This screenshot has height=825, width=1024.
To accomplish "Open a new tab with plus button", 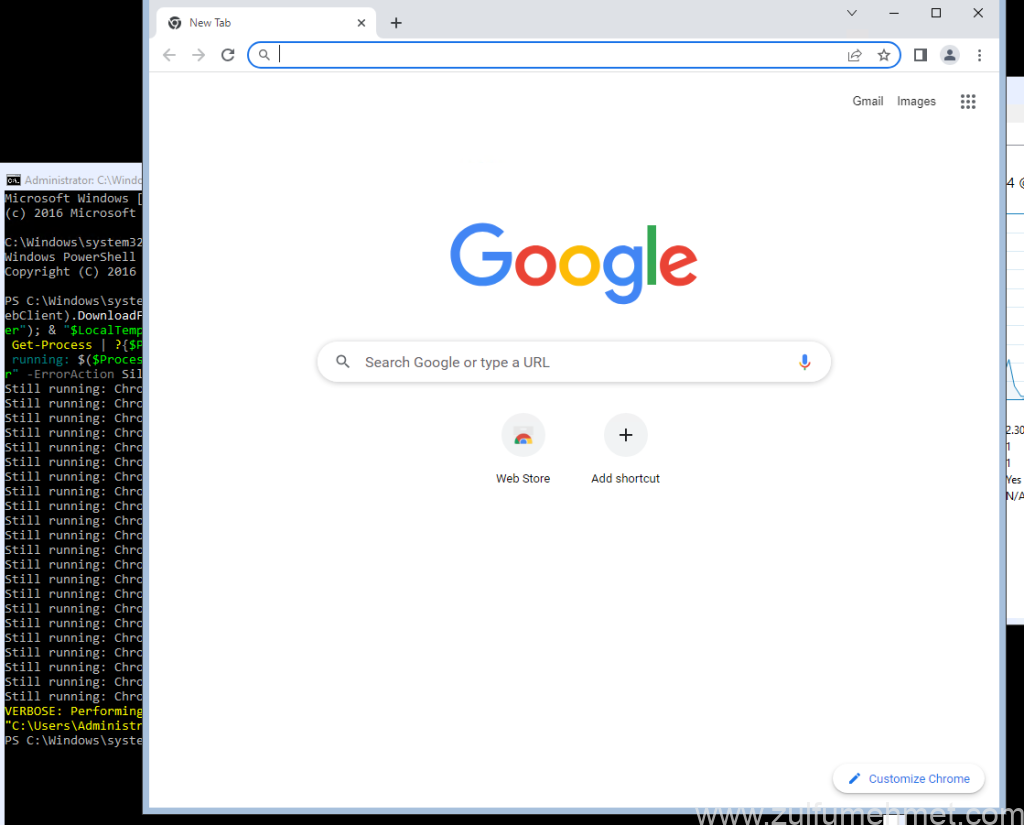I will click(x=396, y=23).
